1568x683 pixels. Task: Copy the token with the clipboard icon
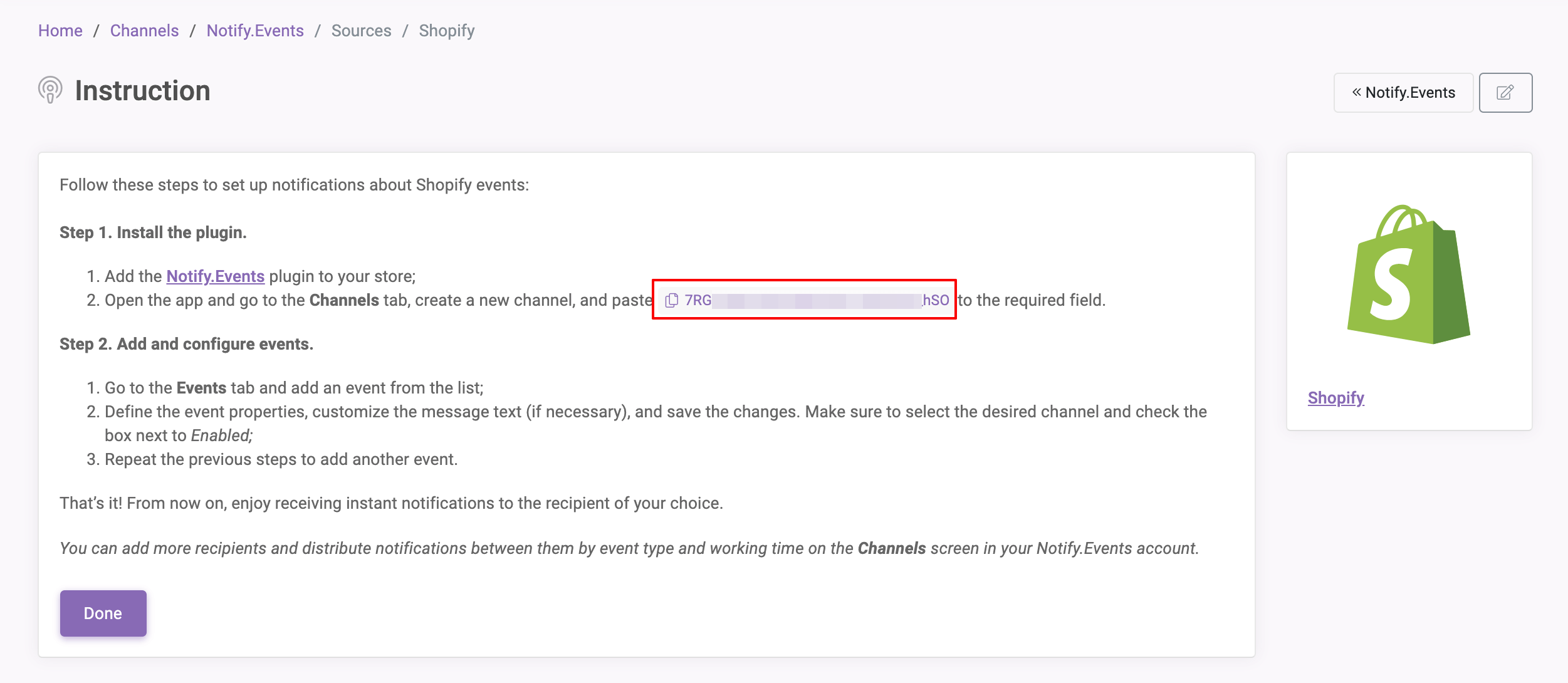pos(671,300)
